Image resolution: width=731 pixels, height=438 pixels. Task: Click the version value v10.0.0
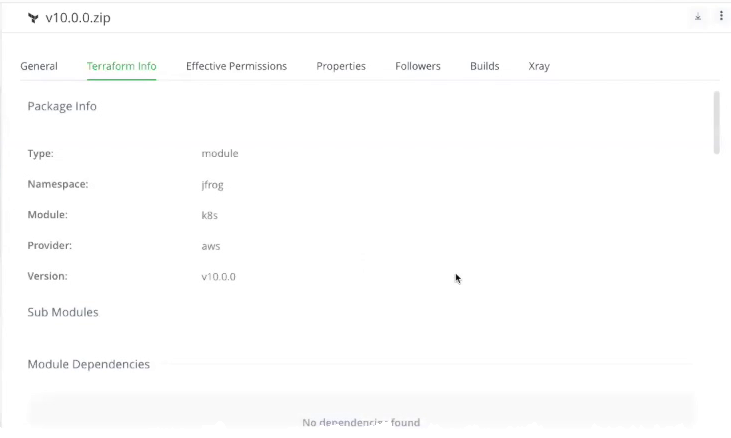(218, 276)
